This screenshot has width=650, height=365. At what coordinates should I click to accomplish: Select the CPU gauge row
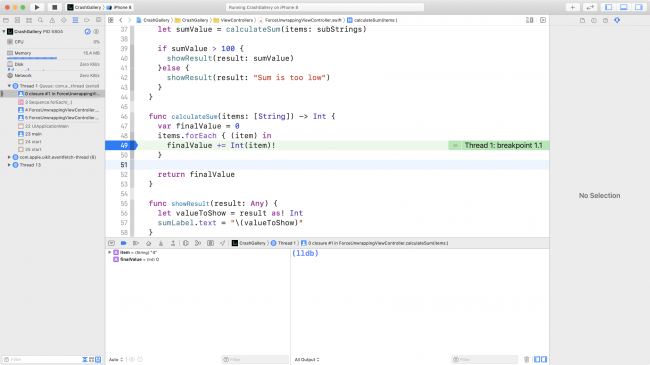tap(52, 42)
